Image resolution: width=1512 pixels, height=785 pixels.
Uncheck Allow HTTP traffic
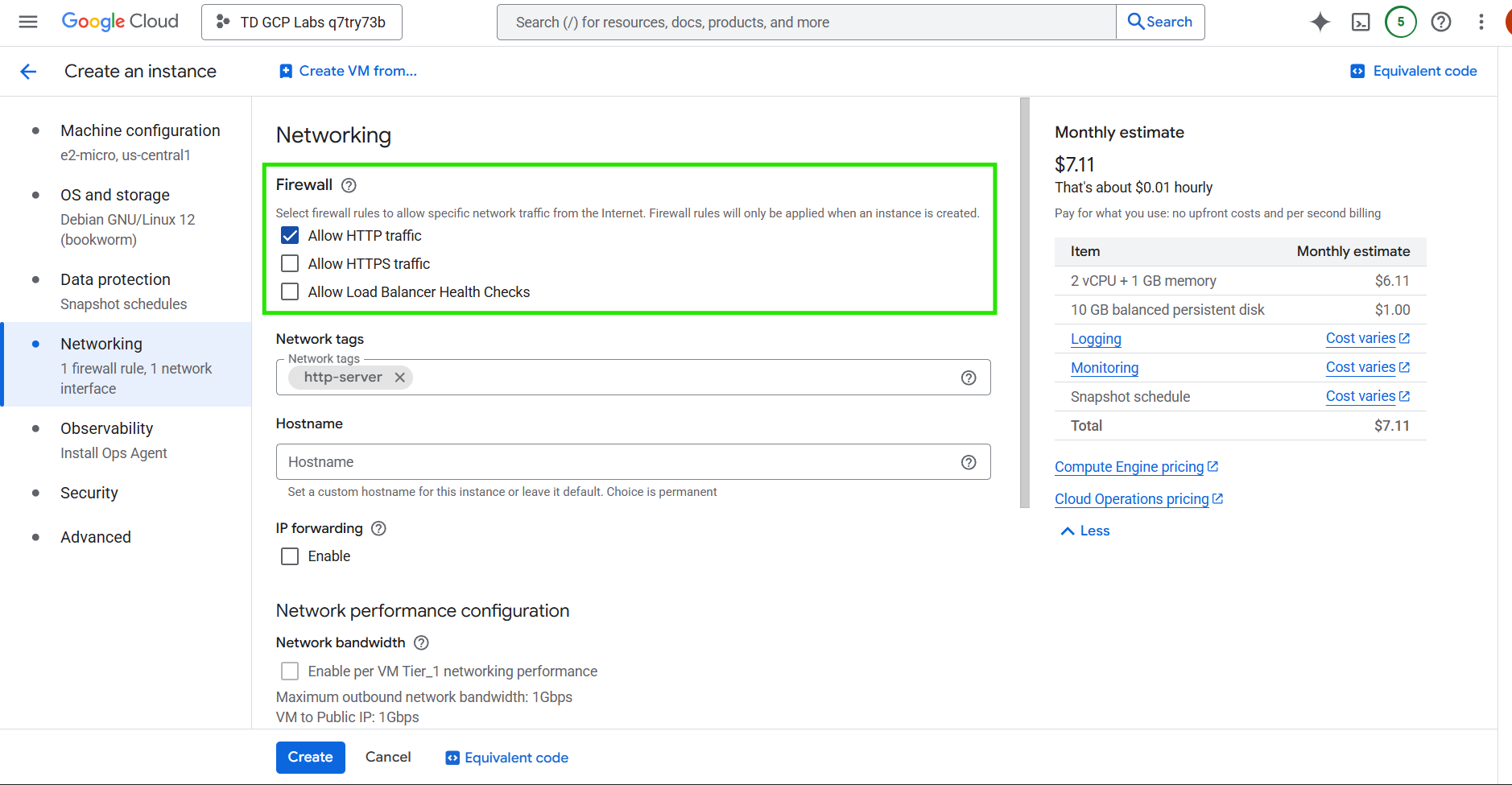(x=290, y=235)
